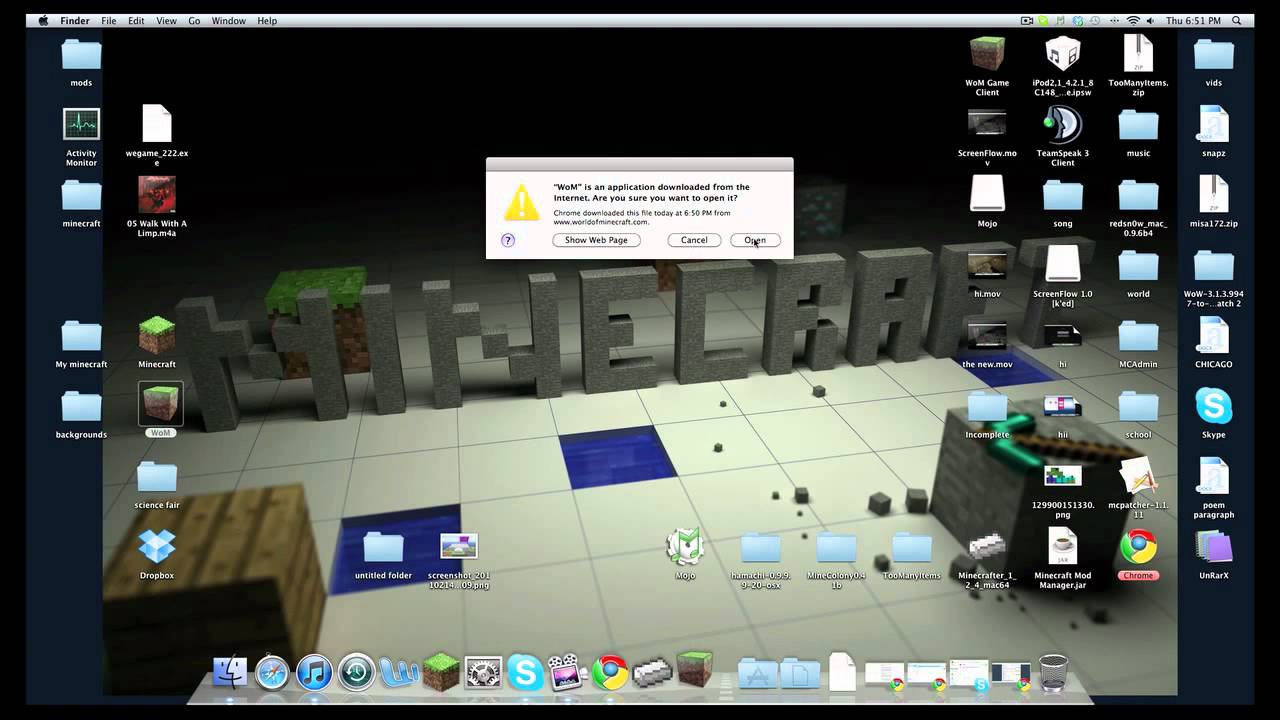Select the wegame_222.exe file
Screen dimensions: 1280x720
(x=157, y=125)
